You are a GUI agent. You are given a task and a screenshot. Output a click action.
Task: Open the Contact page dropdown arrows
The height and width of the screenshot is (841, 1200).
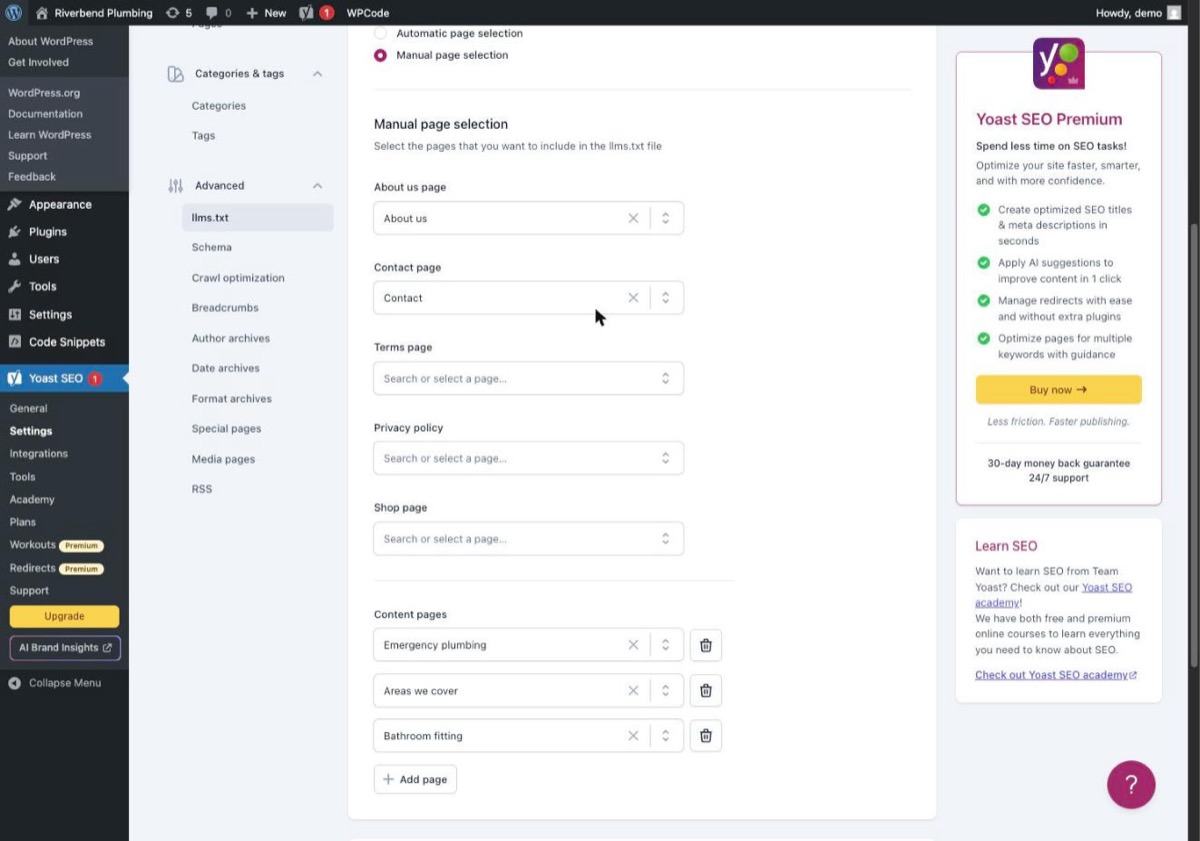point(666,298)
